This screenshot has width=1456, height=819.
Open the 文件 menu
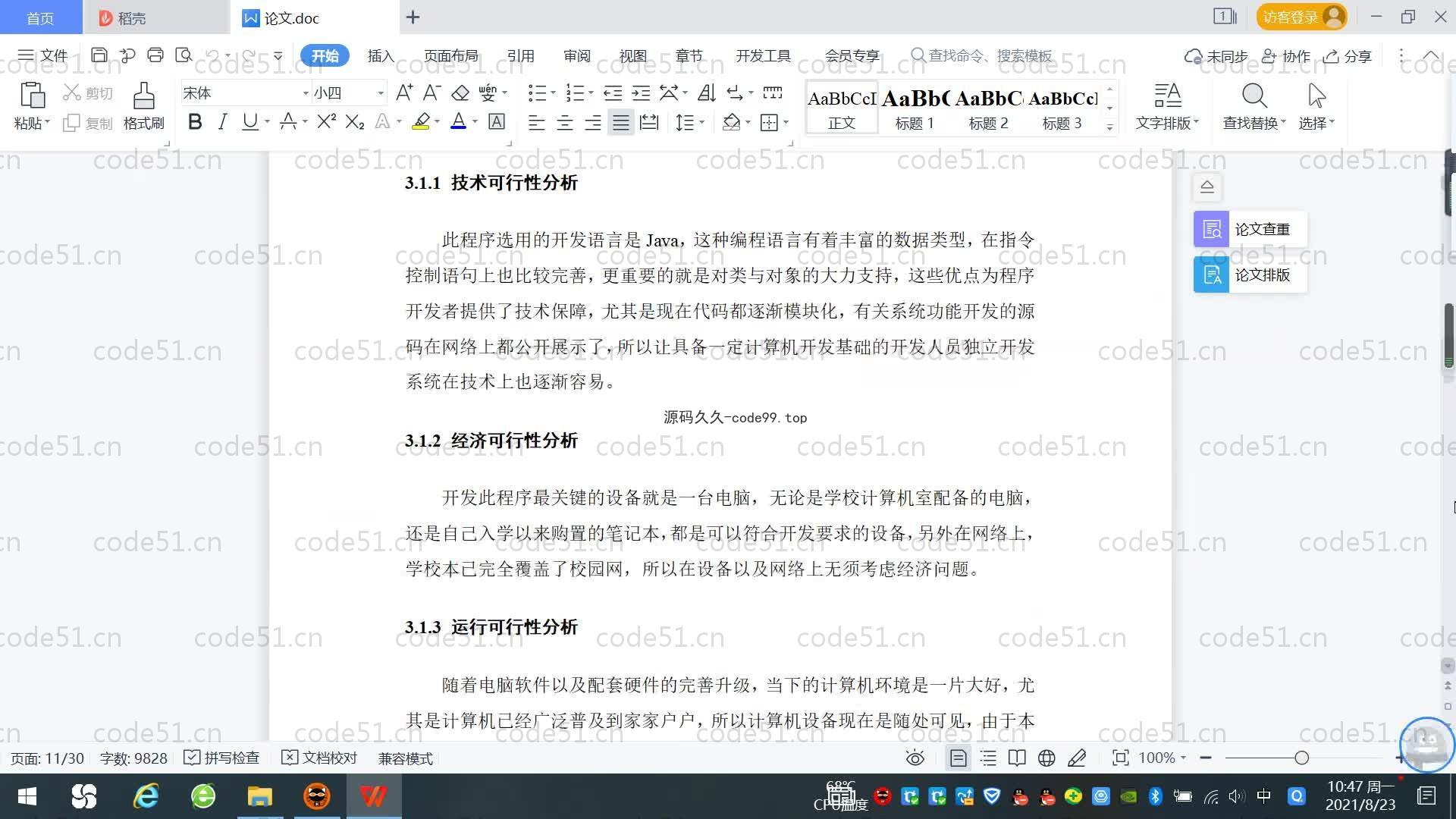[x=42, y=55]
